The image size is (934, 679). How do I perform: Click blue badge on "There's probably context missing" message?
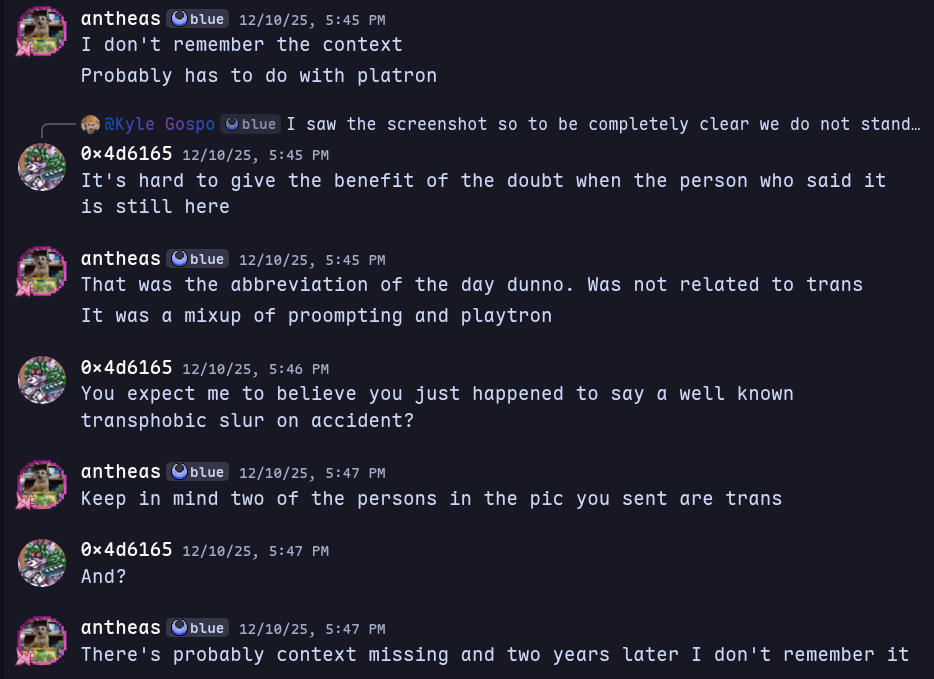pos(198,628)
